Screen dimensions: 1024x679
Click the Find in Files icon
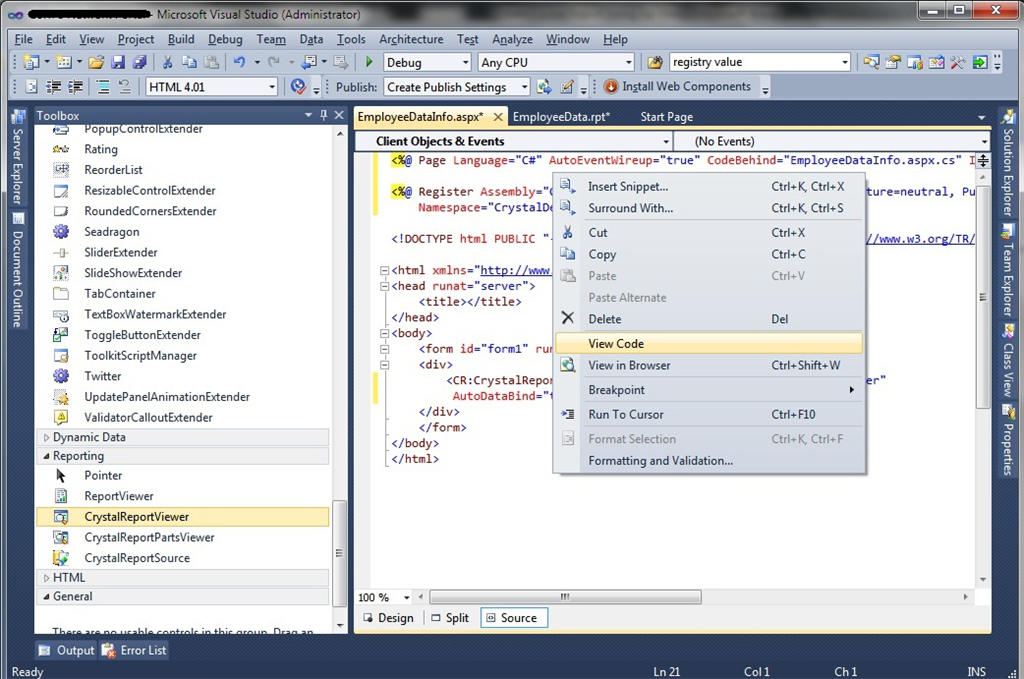tap(654, 63)
